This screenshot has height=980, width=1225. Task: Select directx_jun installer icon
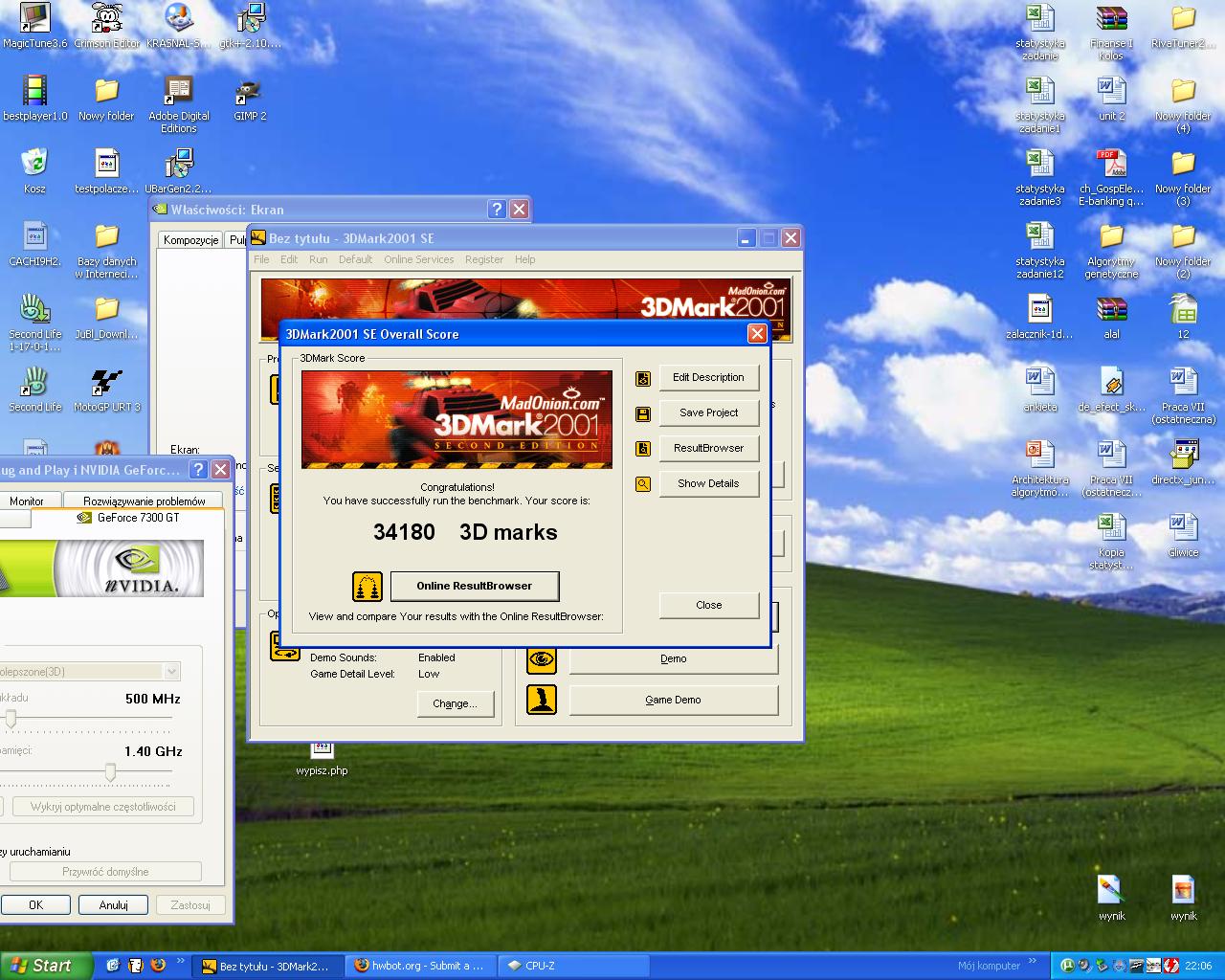[x=1183, y=463]
